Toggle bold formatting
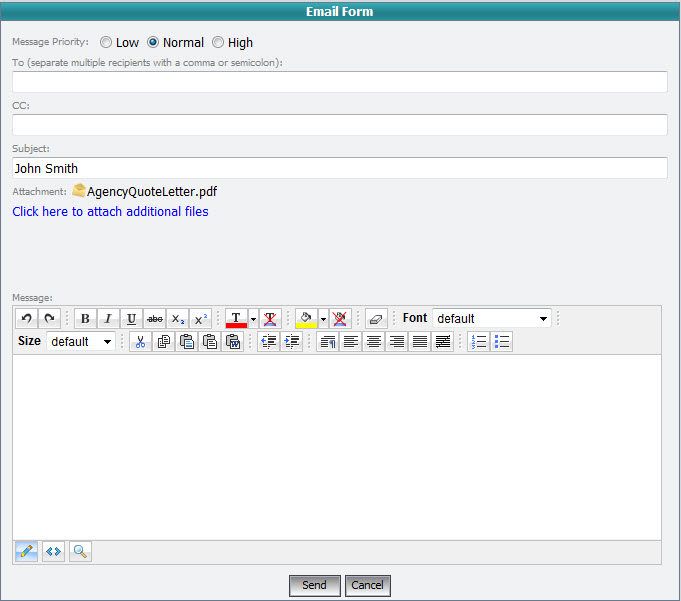This screenshot has width=681, height=601. pos(86,319)
